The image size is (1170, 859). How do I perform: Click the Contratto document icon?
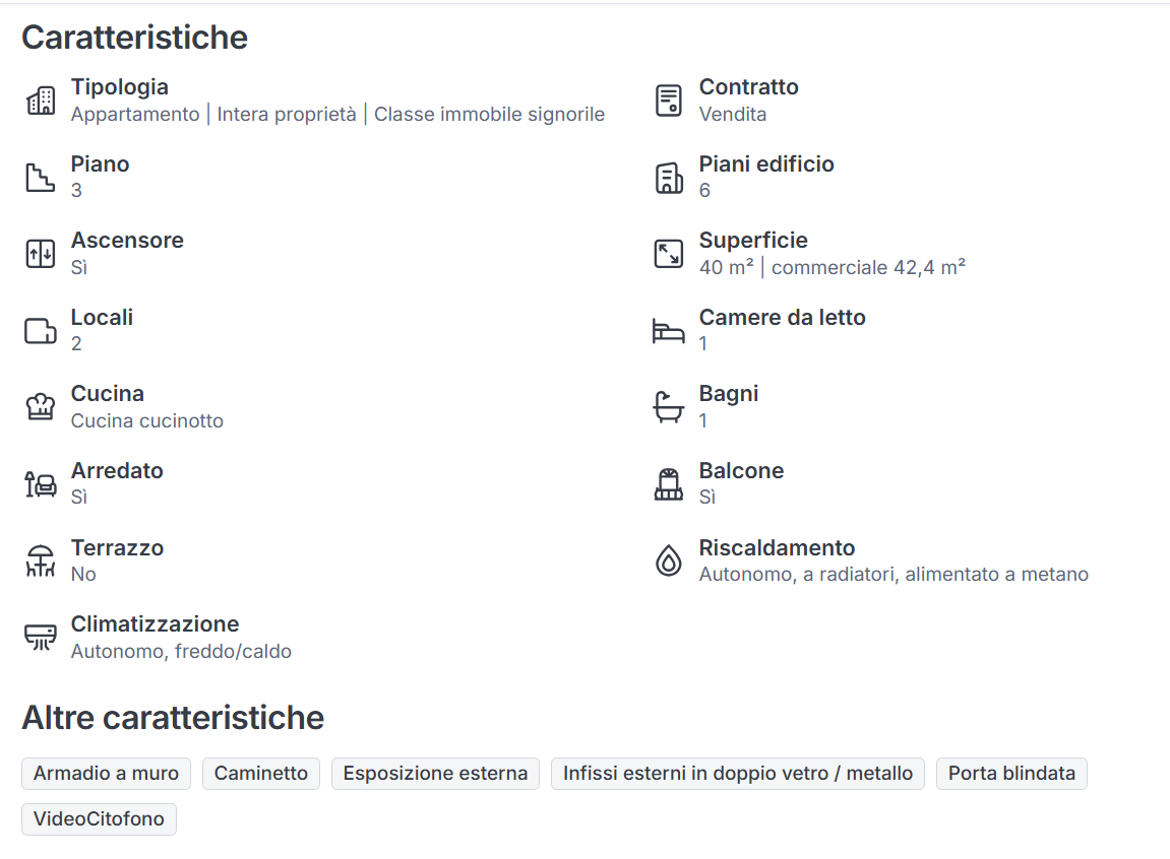669,101
